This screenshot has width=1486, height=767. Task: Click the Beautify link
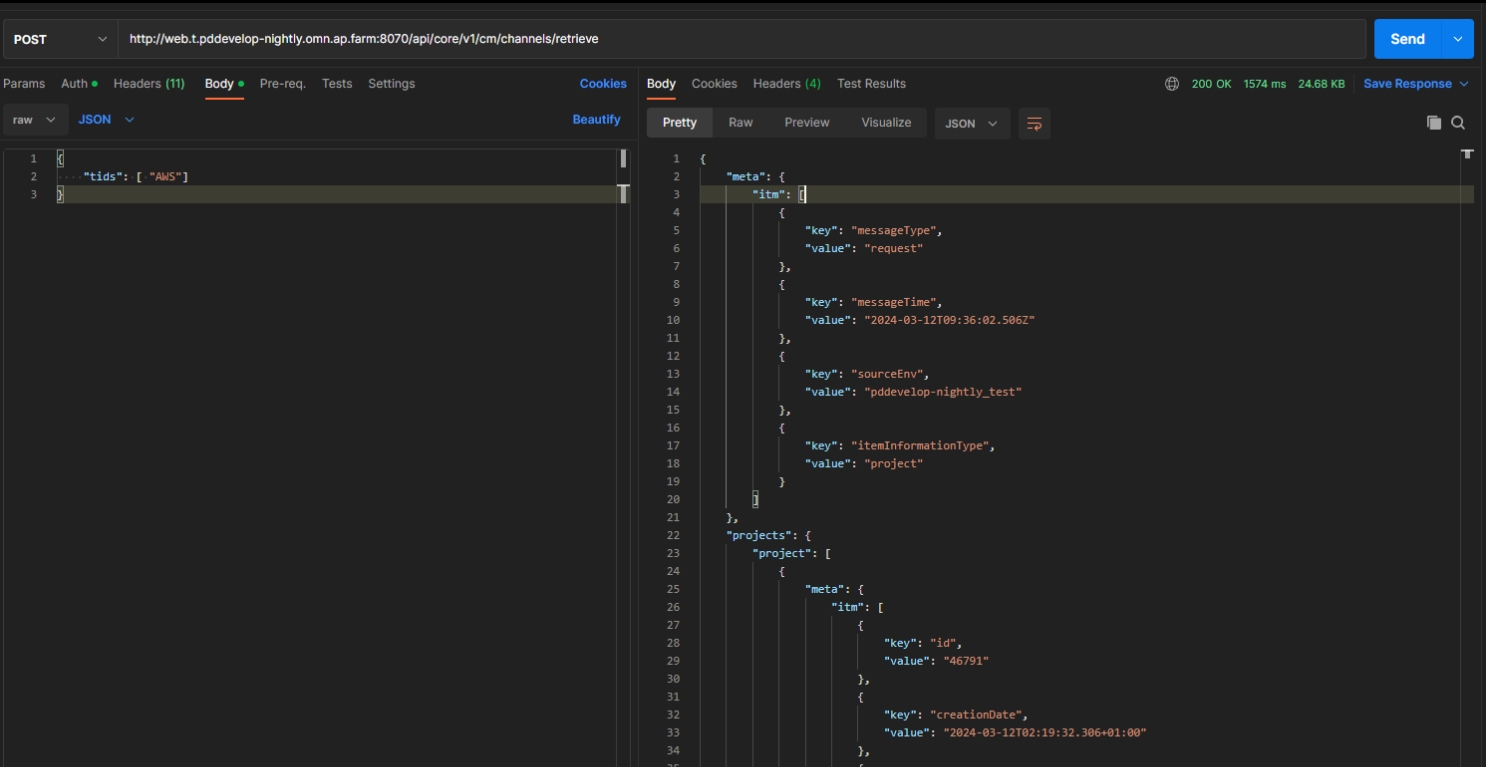[x=596, y=119]
